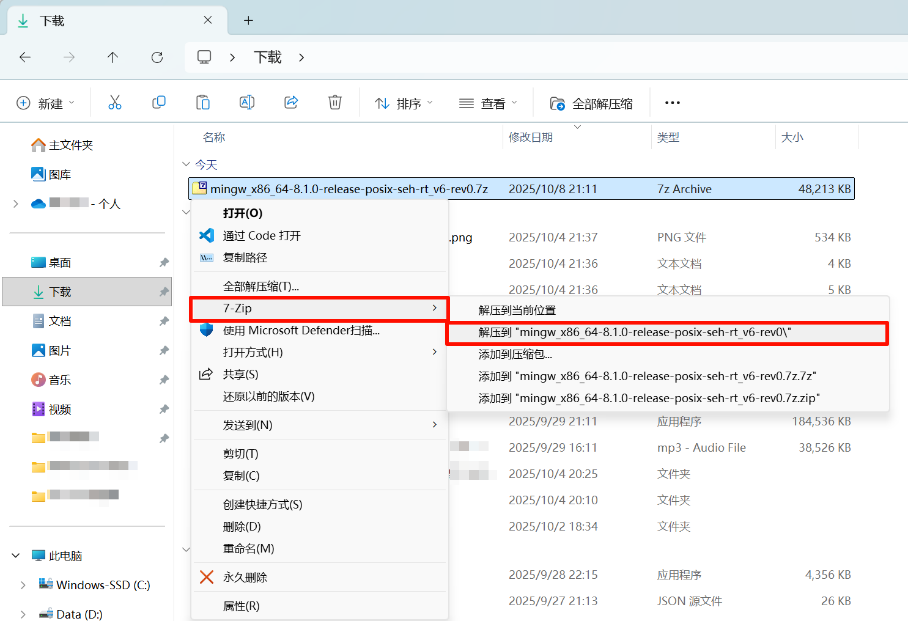Viewport: 908px width, 621px height.
Task: Go forward with the right arrow
Action: [x=69, y=57]
